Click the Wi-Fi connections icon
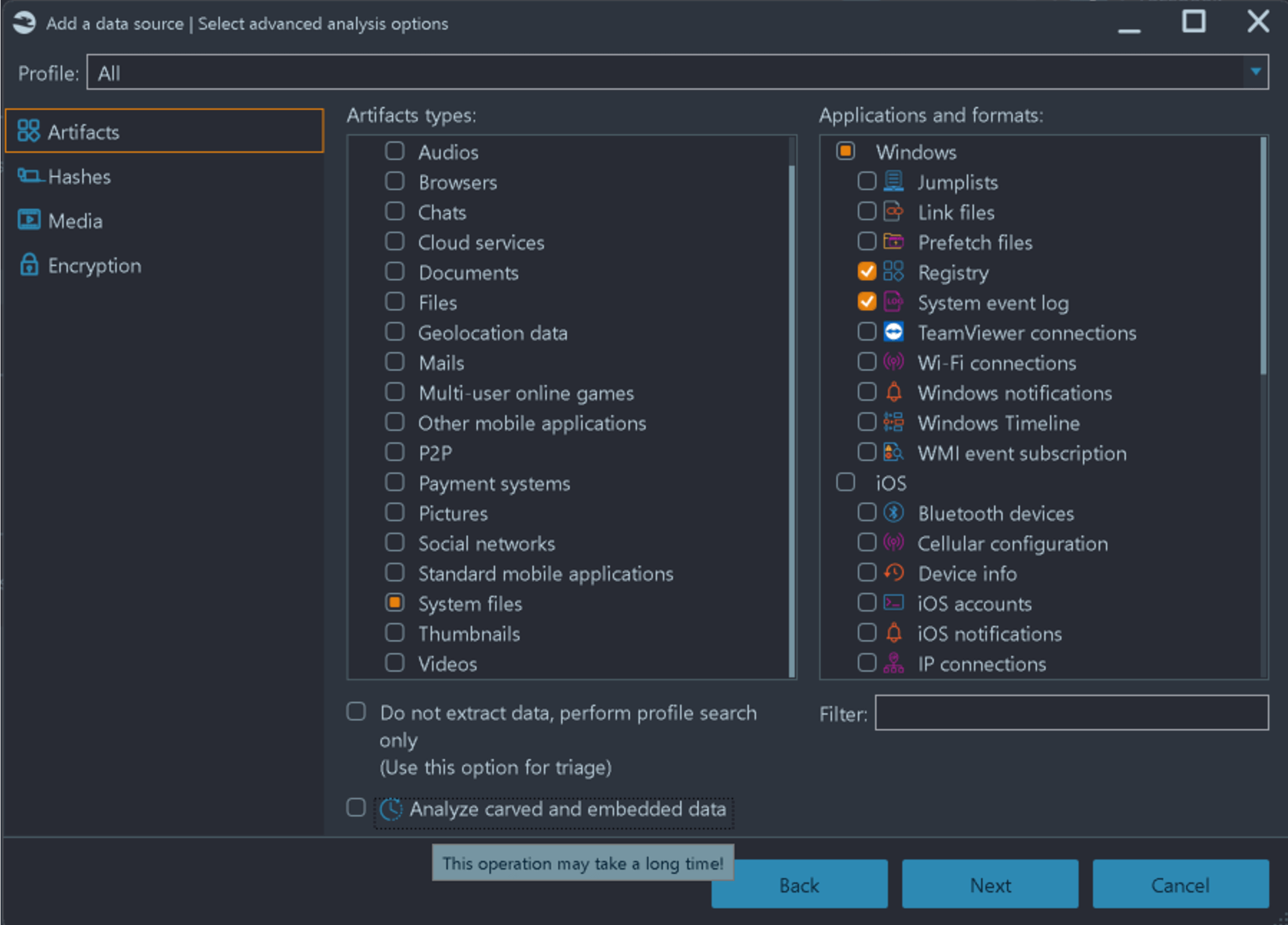 point(894,362)
